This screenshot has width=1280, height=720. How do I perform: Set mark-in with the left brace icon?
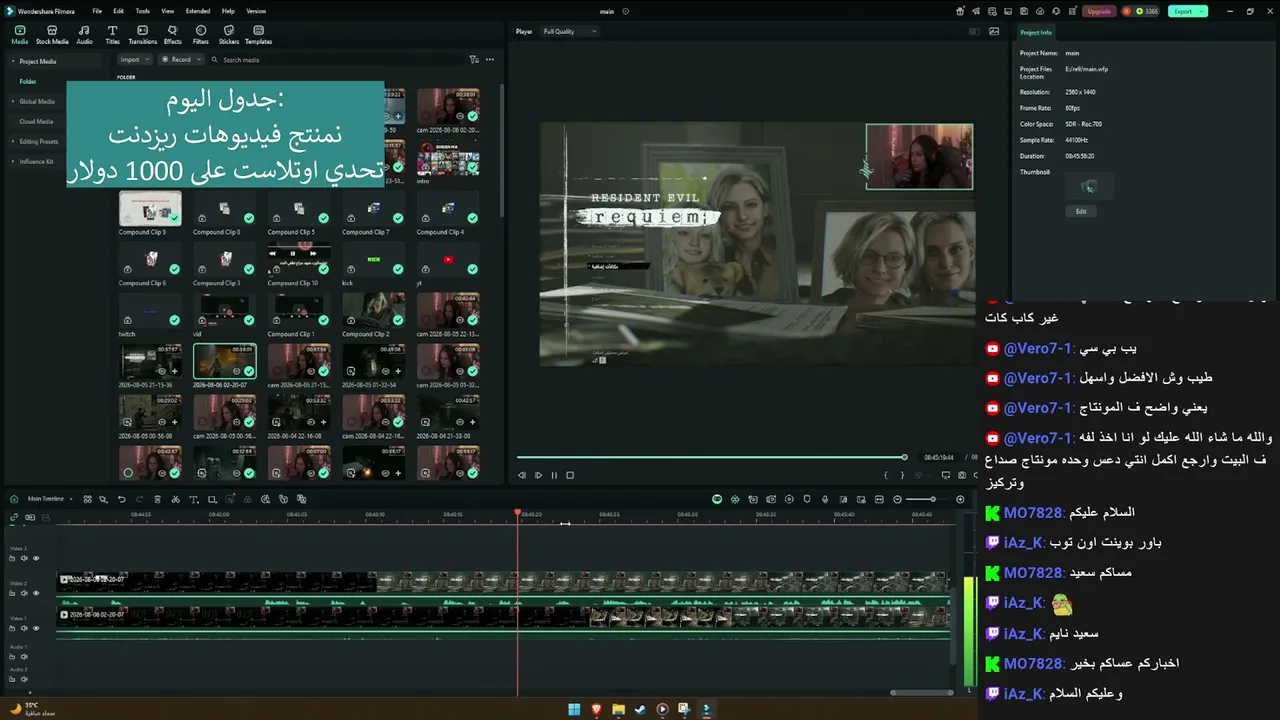pyautogui.click(x=885, y=475)
